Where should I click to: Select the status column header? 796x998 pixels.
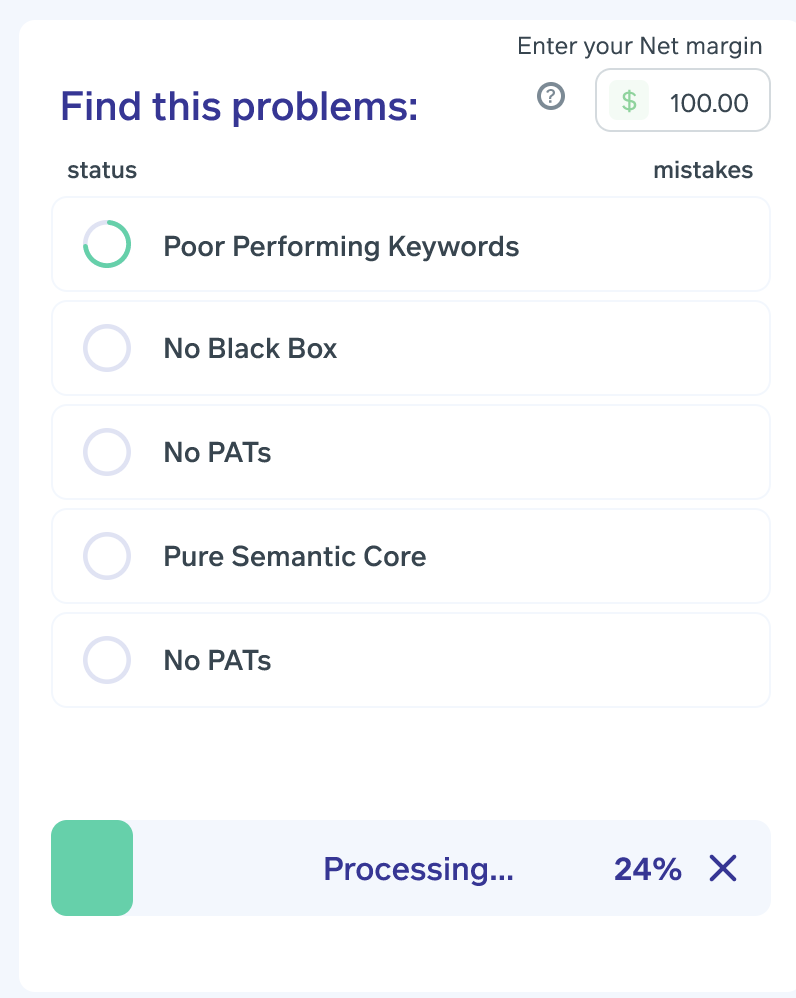(x=101, y=170)
